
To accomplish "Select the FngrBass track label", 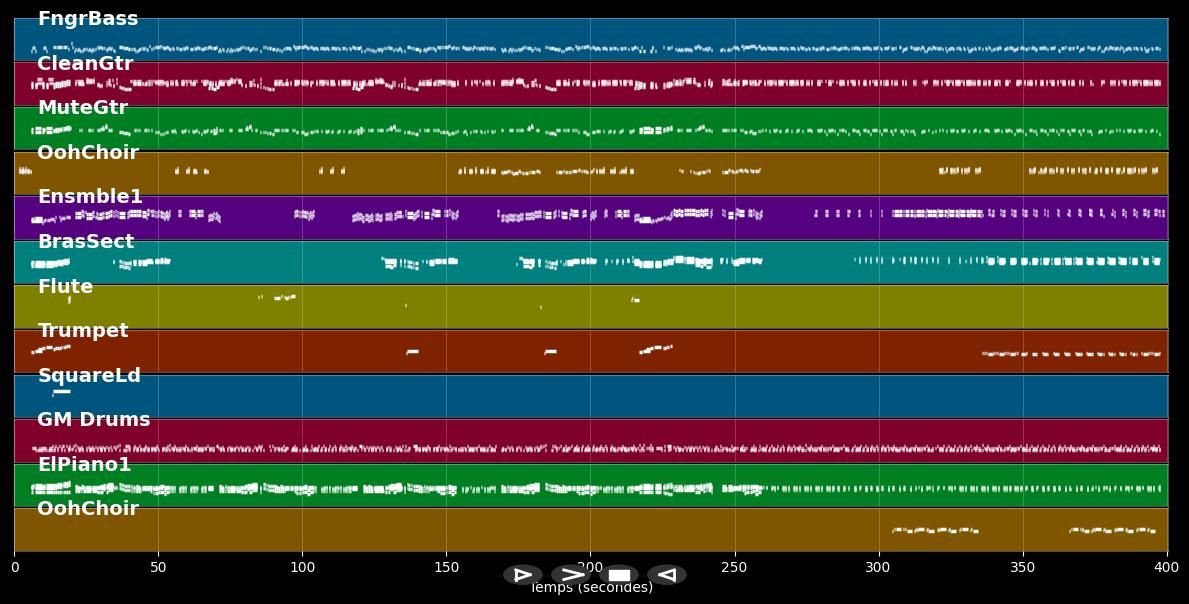I will click(x=88, y=19).
